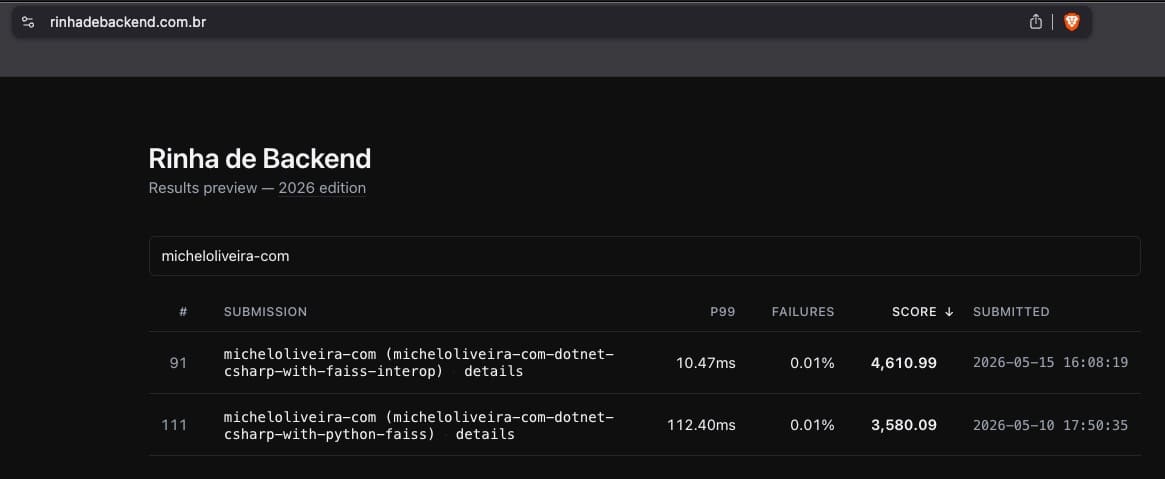Click the share icon in the address bar
The image size is (1165, 479).
coord(1036,22)
